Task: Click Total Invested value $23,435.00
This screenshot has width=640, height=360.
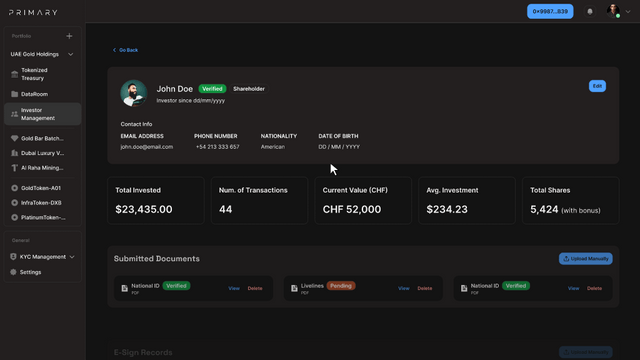Action: click(144, 209)
